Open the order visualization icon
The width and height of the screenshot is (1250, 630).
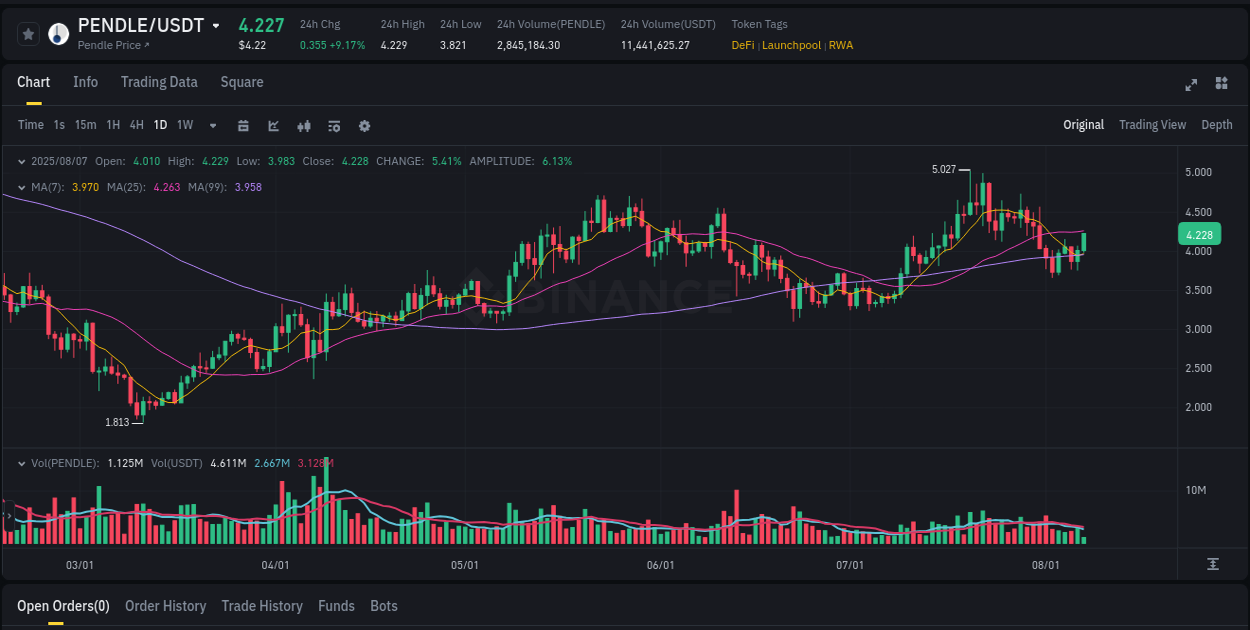(333, 126)
